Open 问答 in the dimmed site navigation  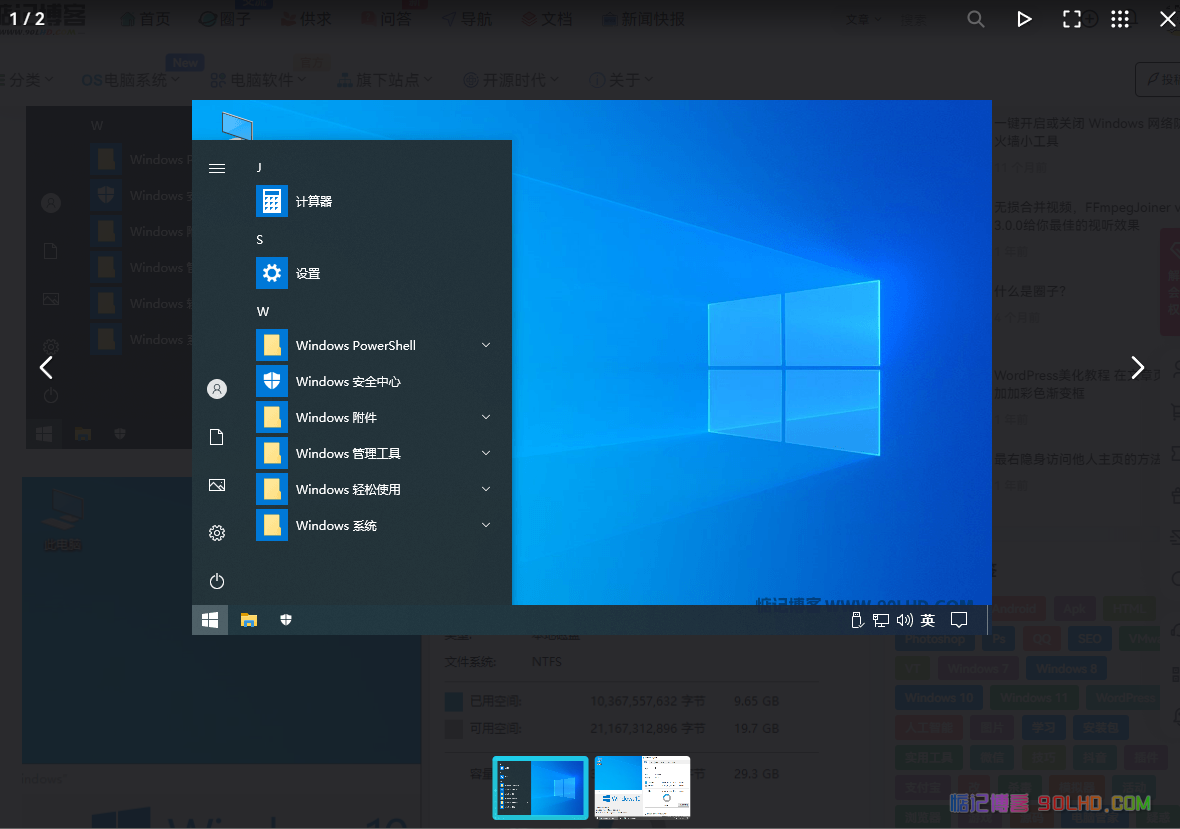pos(386,19)
